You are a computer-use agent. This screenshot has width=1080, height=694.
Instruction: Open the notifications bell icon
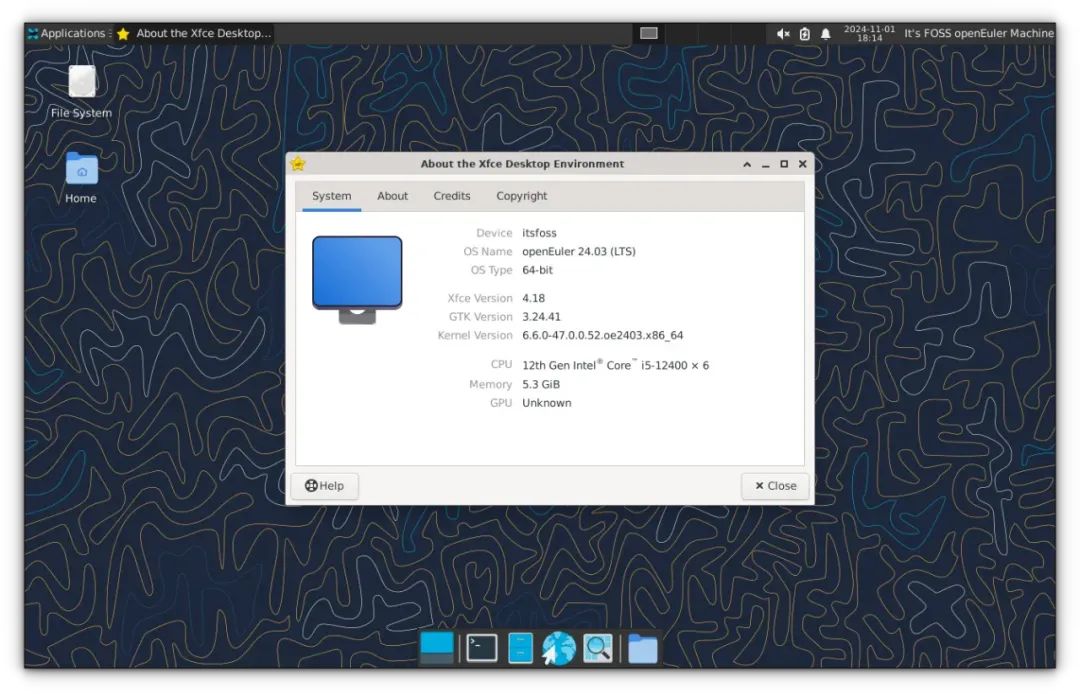coord(825,34)
